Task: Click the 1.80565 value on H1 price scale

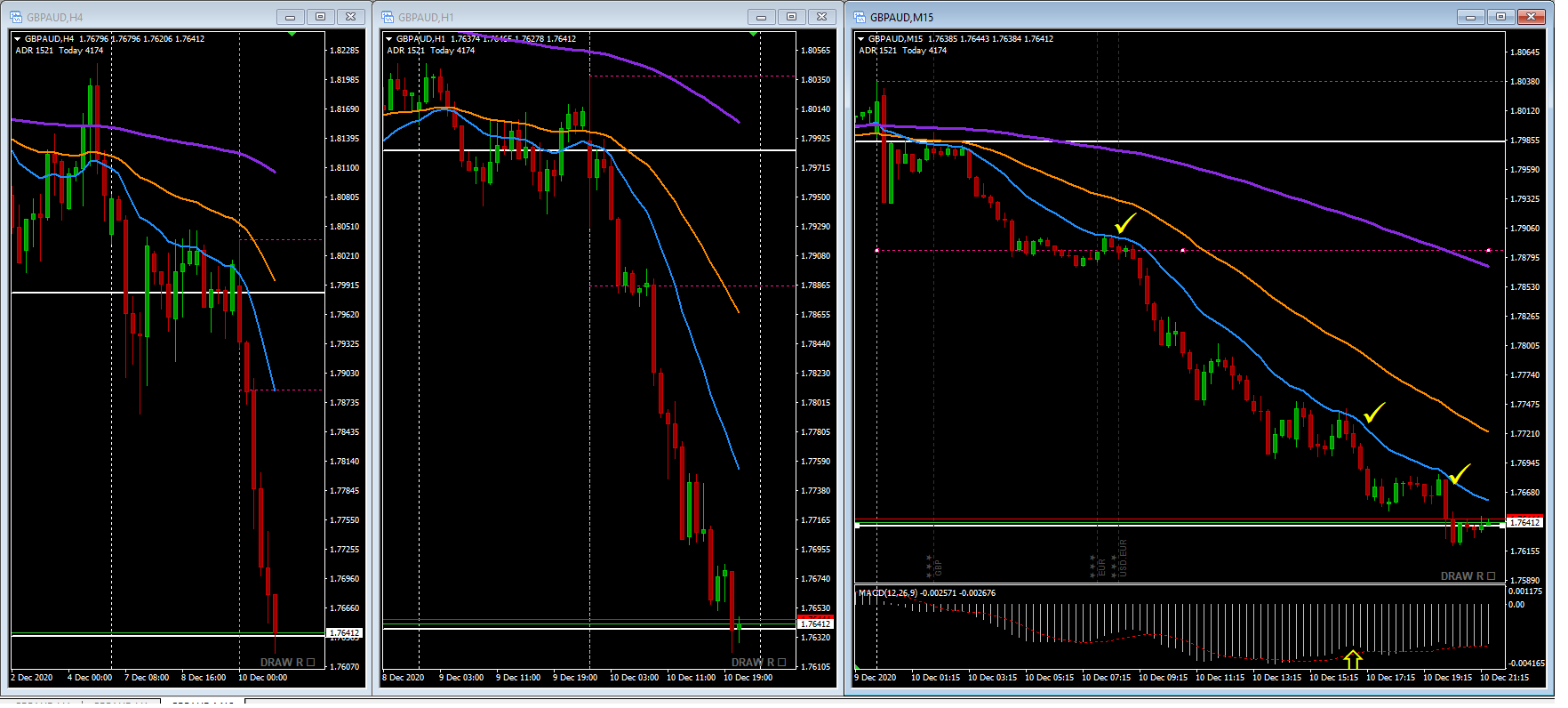Action: 816,51
